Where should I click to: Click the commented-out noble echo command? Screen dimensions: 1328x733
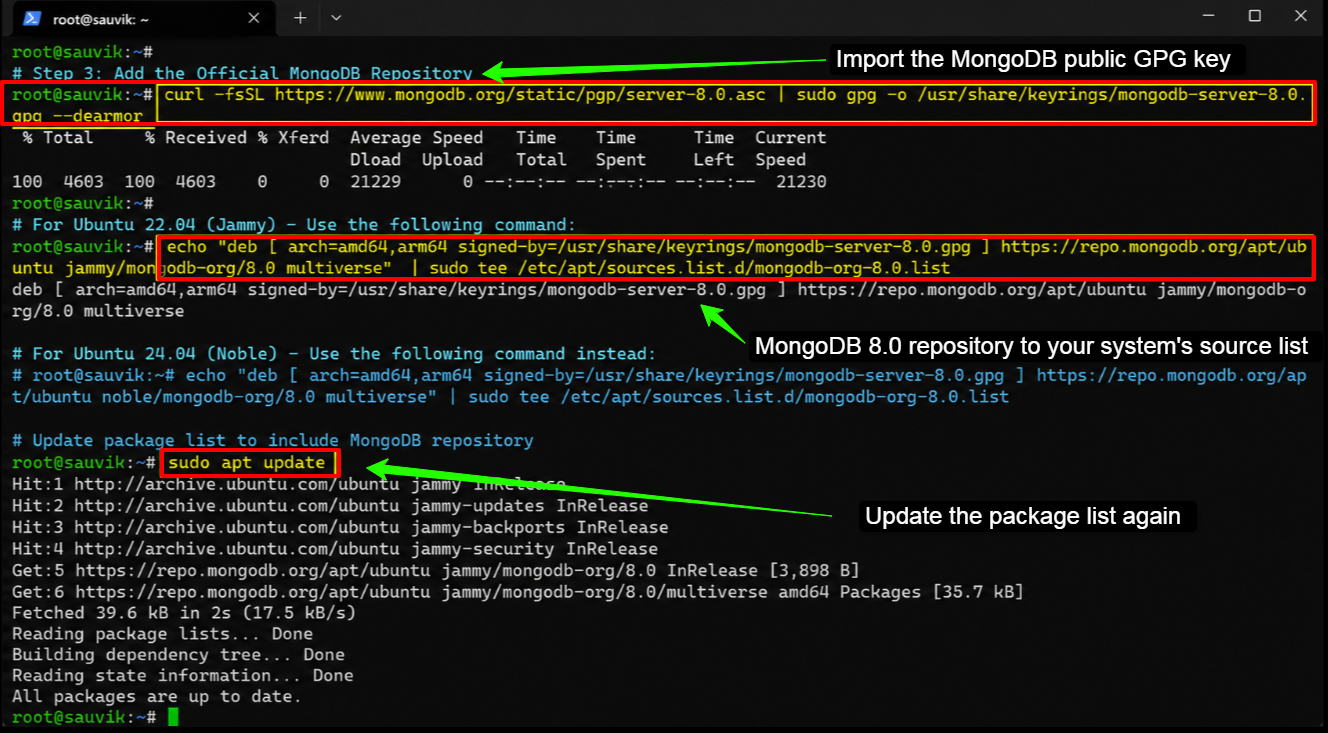[660, 386]
